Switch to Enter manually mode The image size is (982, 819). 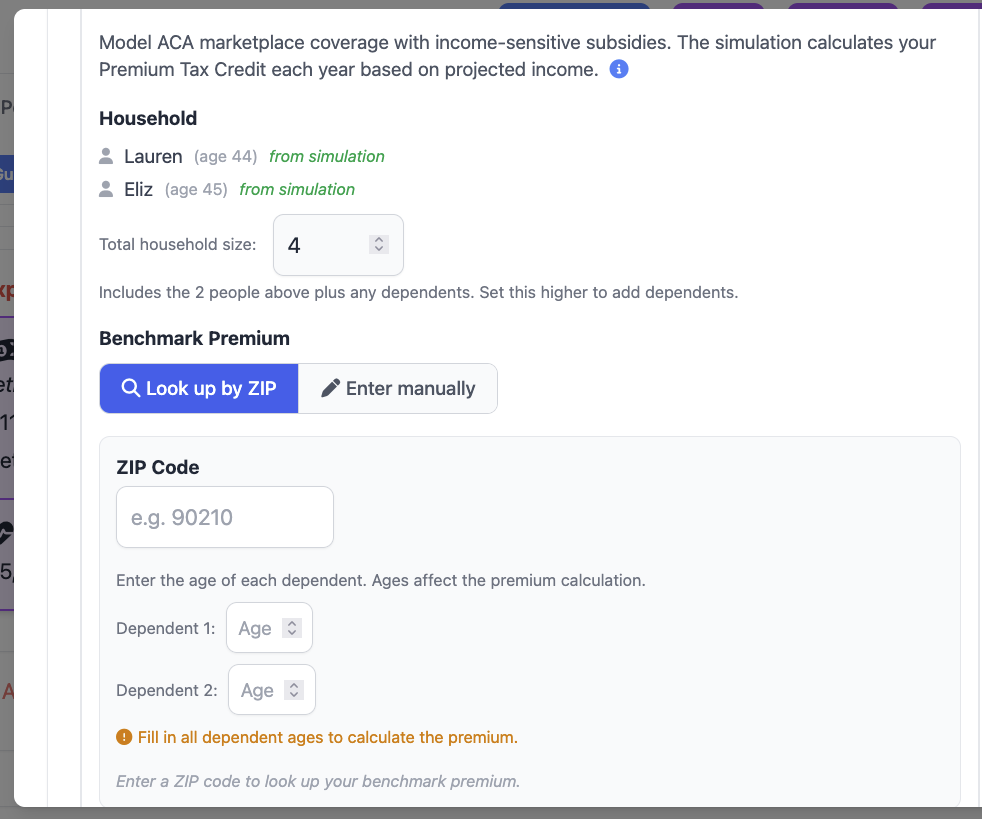(398, 388)
